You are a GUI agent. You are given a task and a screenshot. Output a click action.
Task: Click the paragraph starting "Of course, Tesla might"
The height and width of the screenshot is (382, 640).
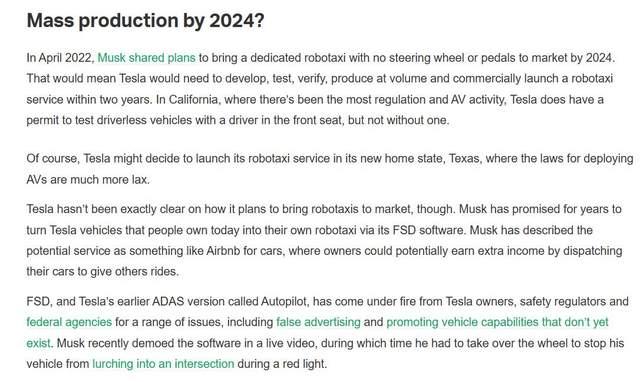coord(330,169)
